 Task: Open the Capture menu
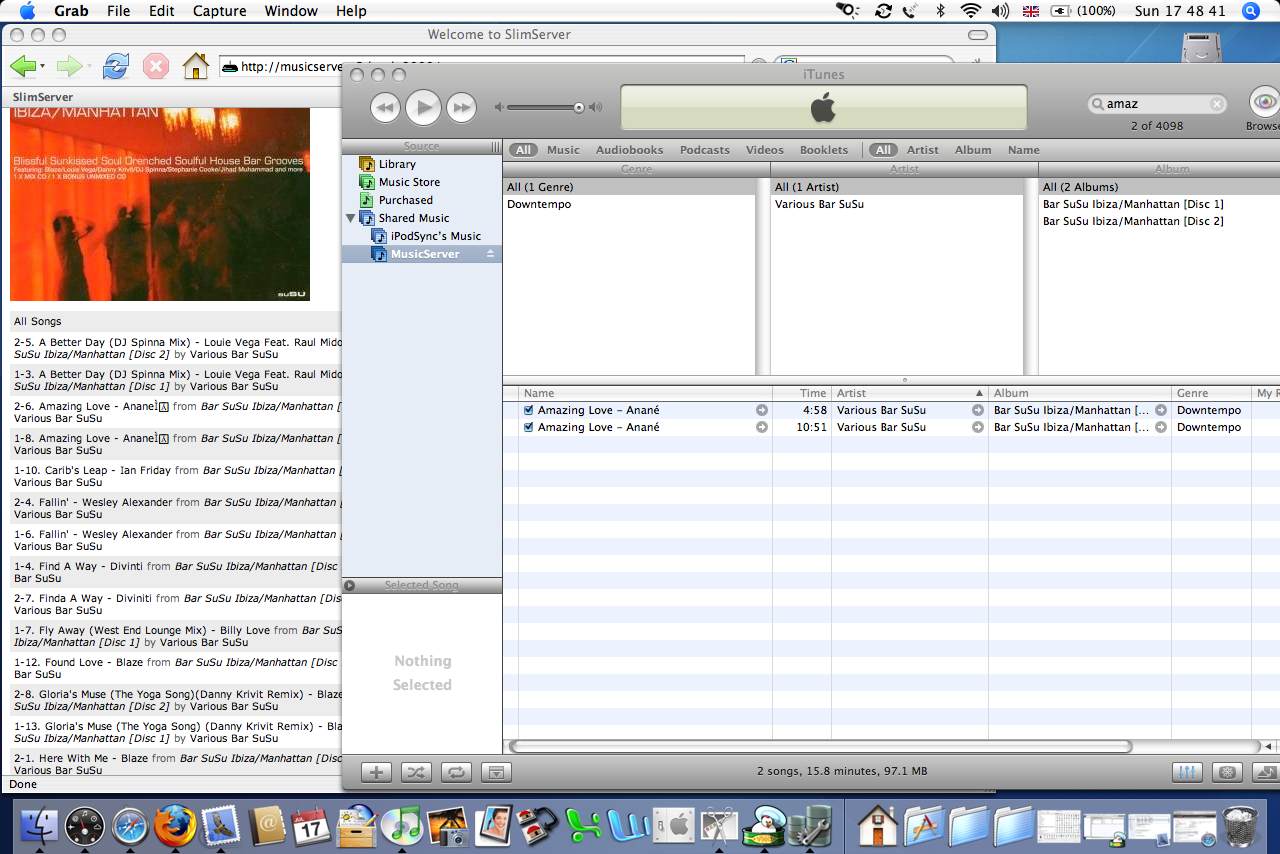pos(219,11)
